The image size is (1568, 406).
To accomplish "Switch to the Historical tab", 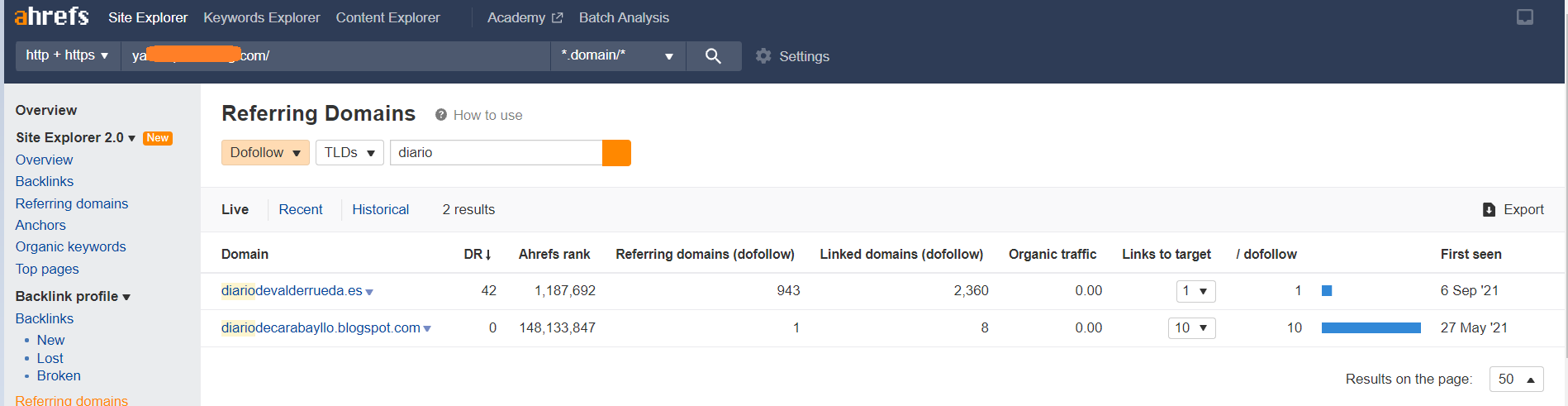I will coord(380,209).
